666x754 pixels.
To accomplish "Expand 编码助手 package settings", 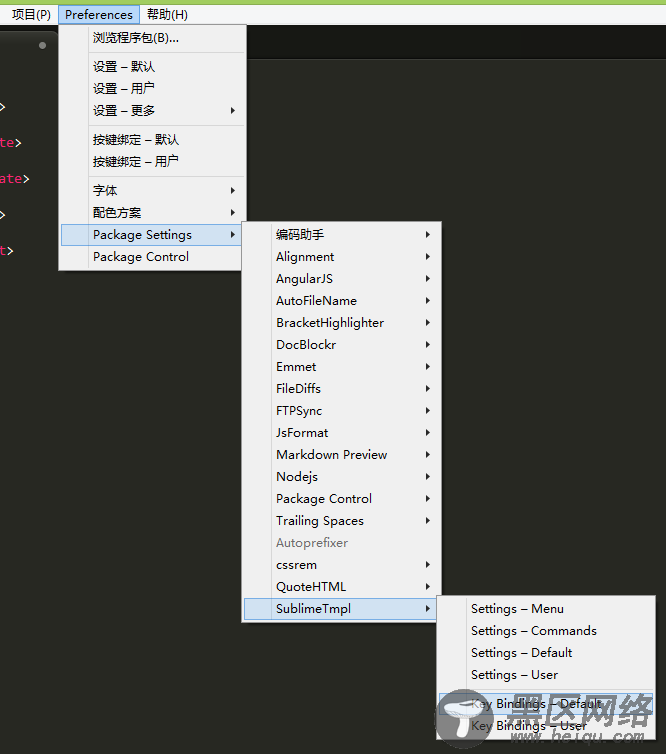I will click(341, 235).
